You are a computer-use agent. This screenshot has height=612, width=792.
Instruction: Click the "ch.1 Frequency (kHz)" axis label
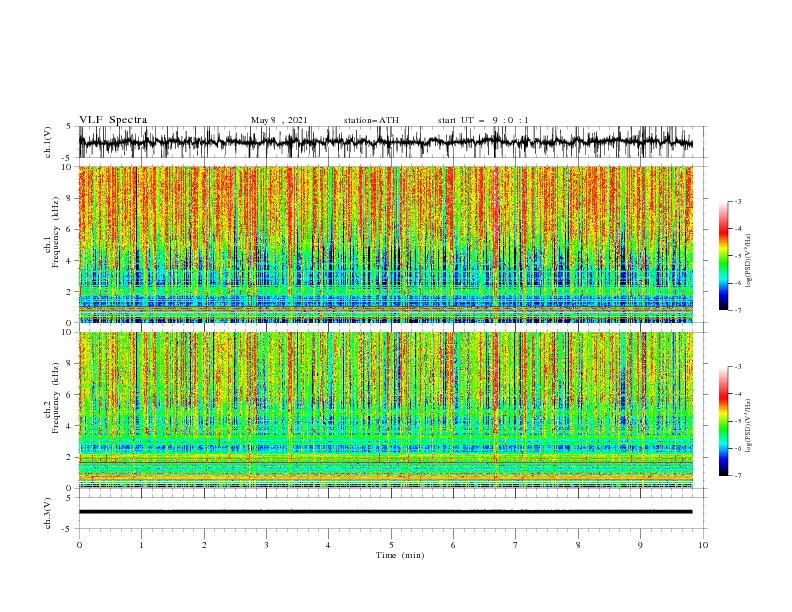click(x=52, y=232)
